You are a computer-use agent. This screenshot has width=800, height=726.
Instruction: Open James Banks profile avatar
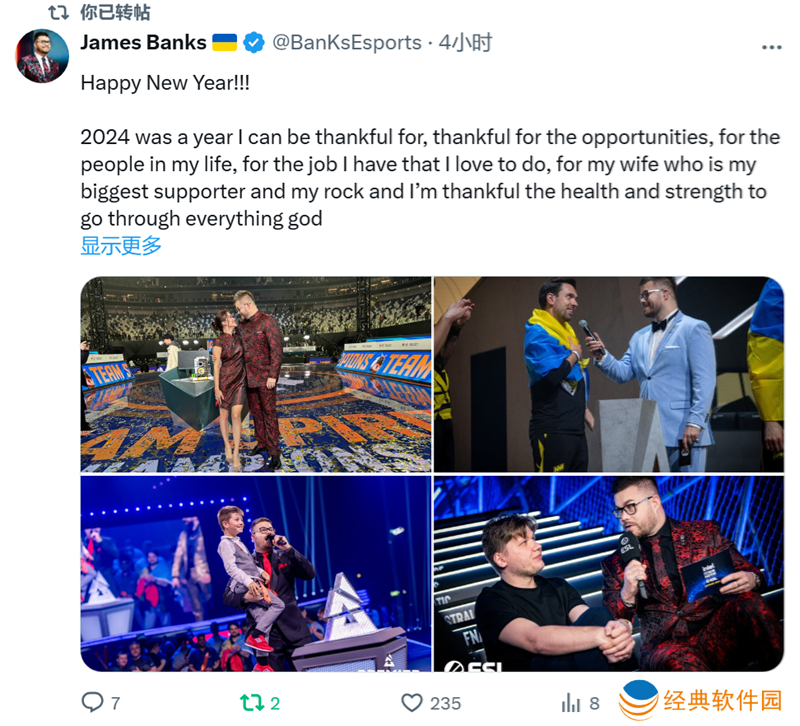coord(42,56)
